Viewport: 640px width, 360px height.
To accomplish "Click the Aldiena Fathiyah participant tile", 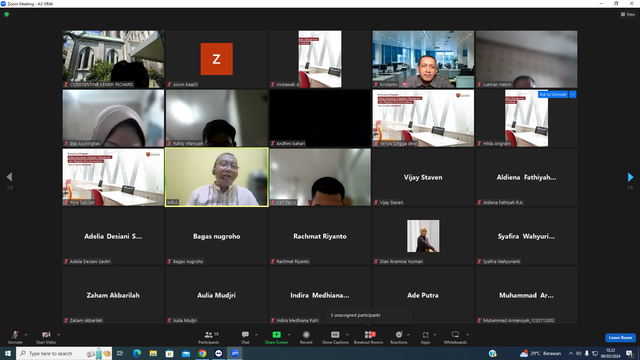I will click(526, 177).
